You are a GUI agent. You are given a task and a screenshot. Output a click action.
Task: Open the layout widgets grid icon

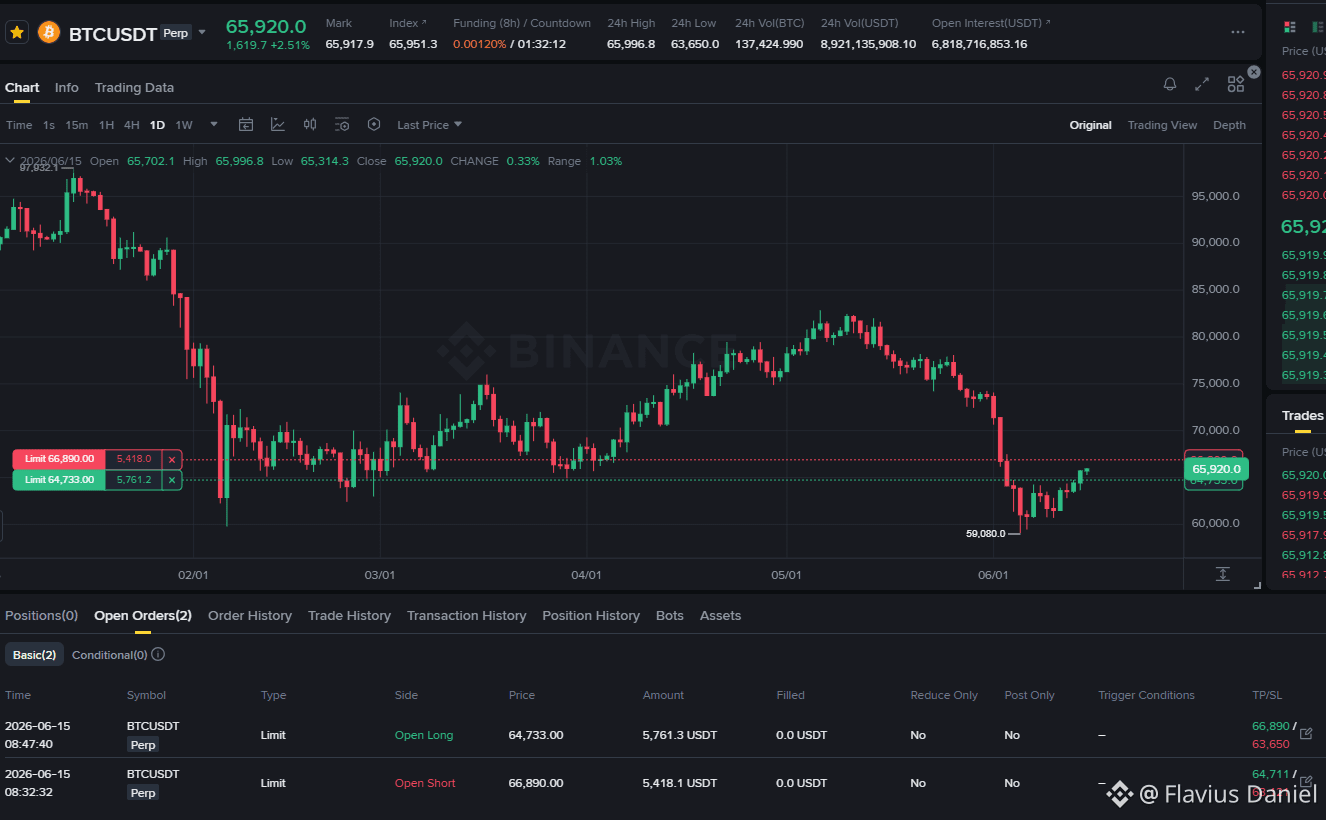point(1236,85)
